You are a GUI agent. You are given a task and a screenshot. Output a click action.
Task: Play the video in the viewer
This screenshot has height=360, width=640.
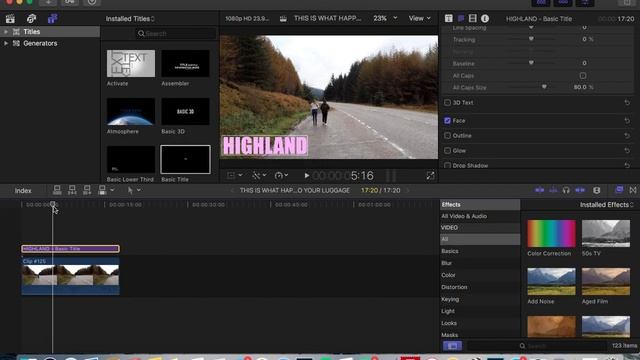click(307, 176)
